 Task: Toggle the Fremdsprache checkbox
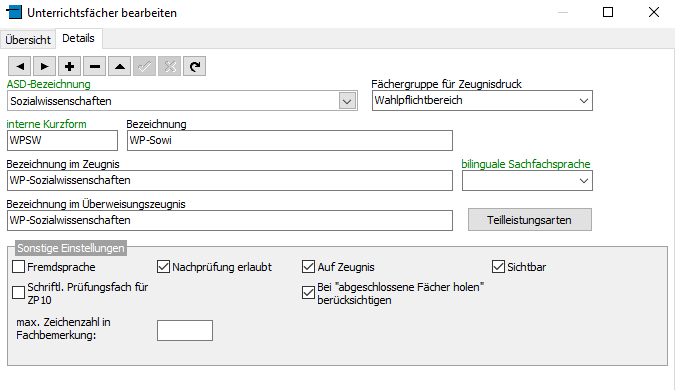tap(19, 267)
